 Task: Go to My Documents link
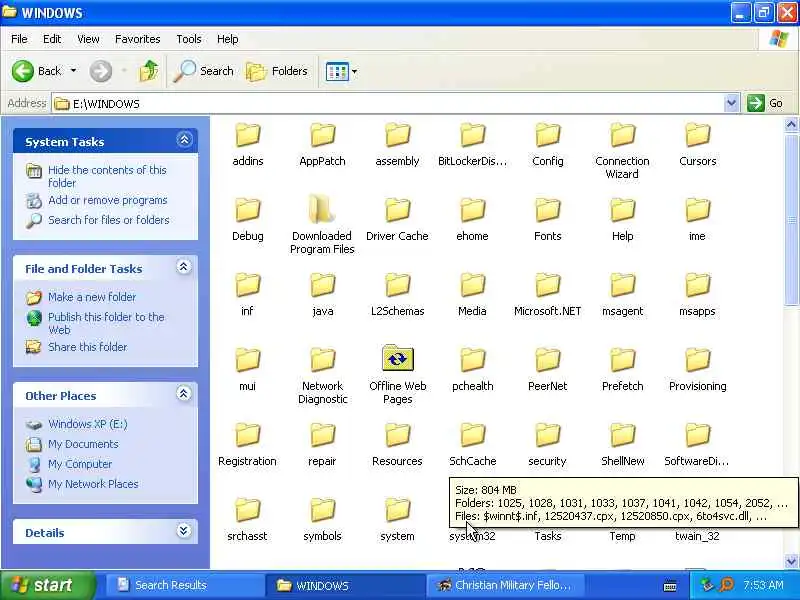pyautogui.click(x=83, y=444)
